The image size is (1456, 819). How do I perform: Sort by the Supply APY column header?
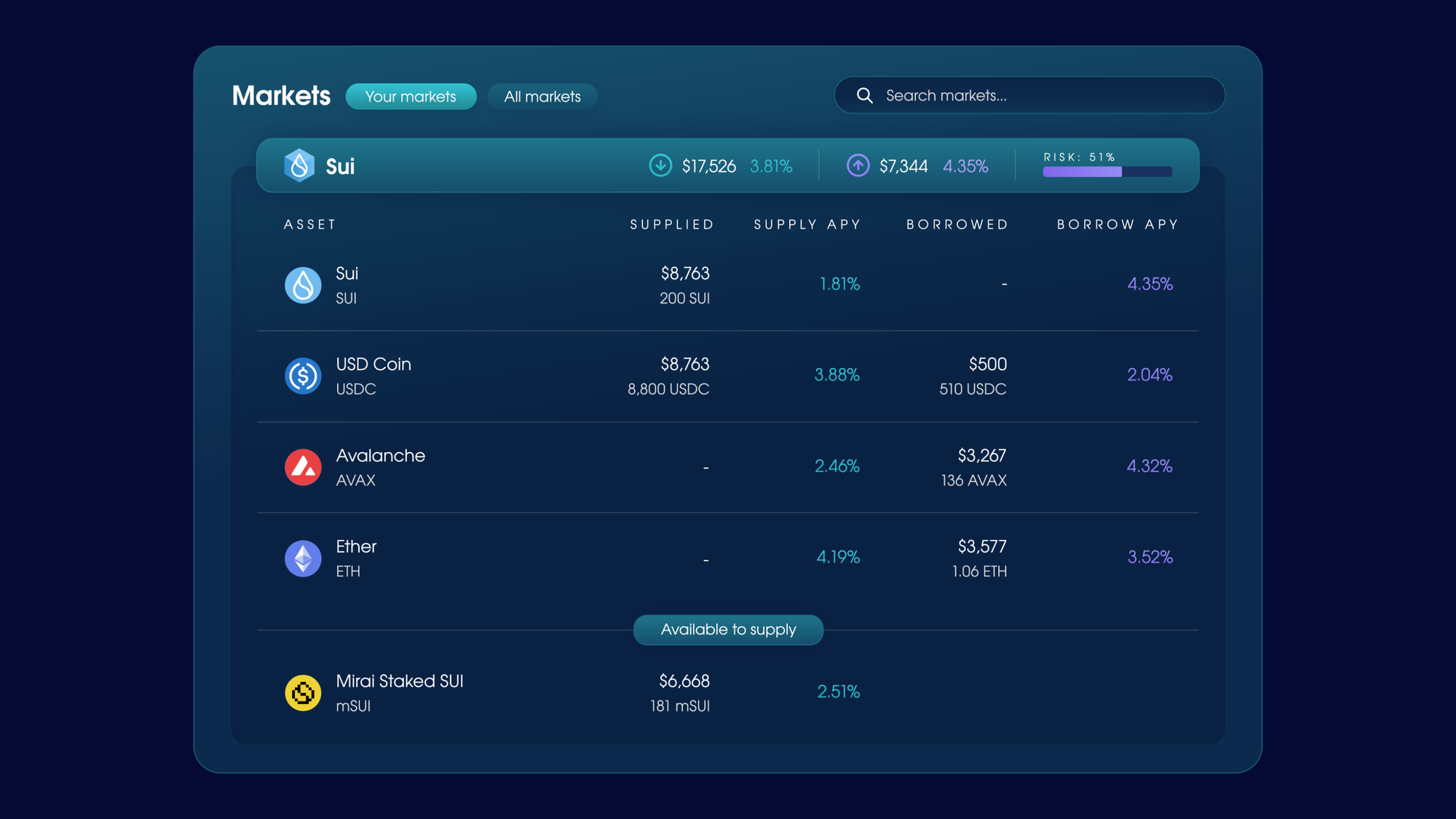pyautogui.click(x=807, y=224)
